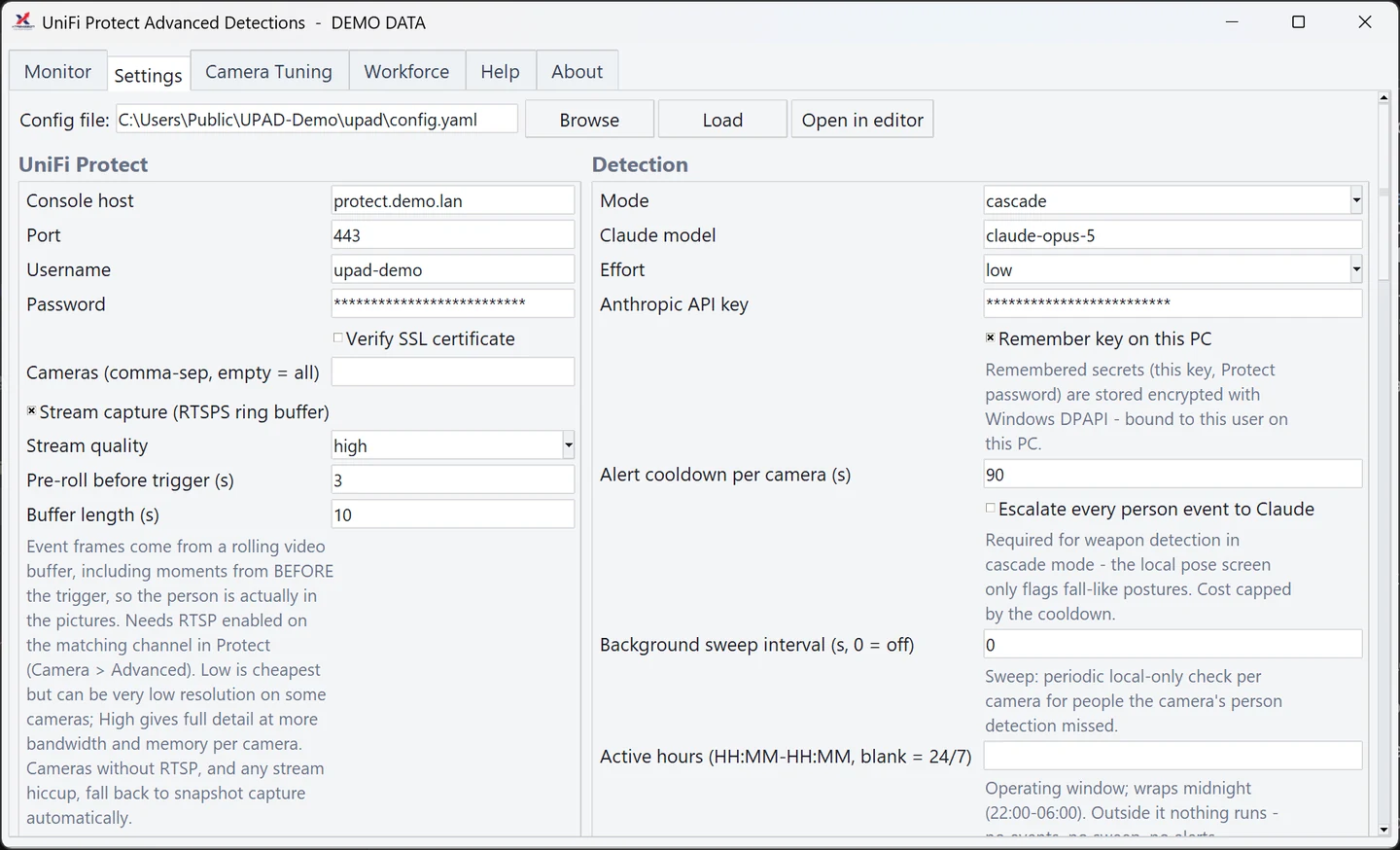Edit the Buffer length field

point(453,514)
